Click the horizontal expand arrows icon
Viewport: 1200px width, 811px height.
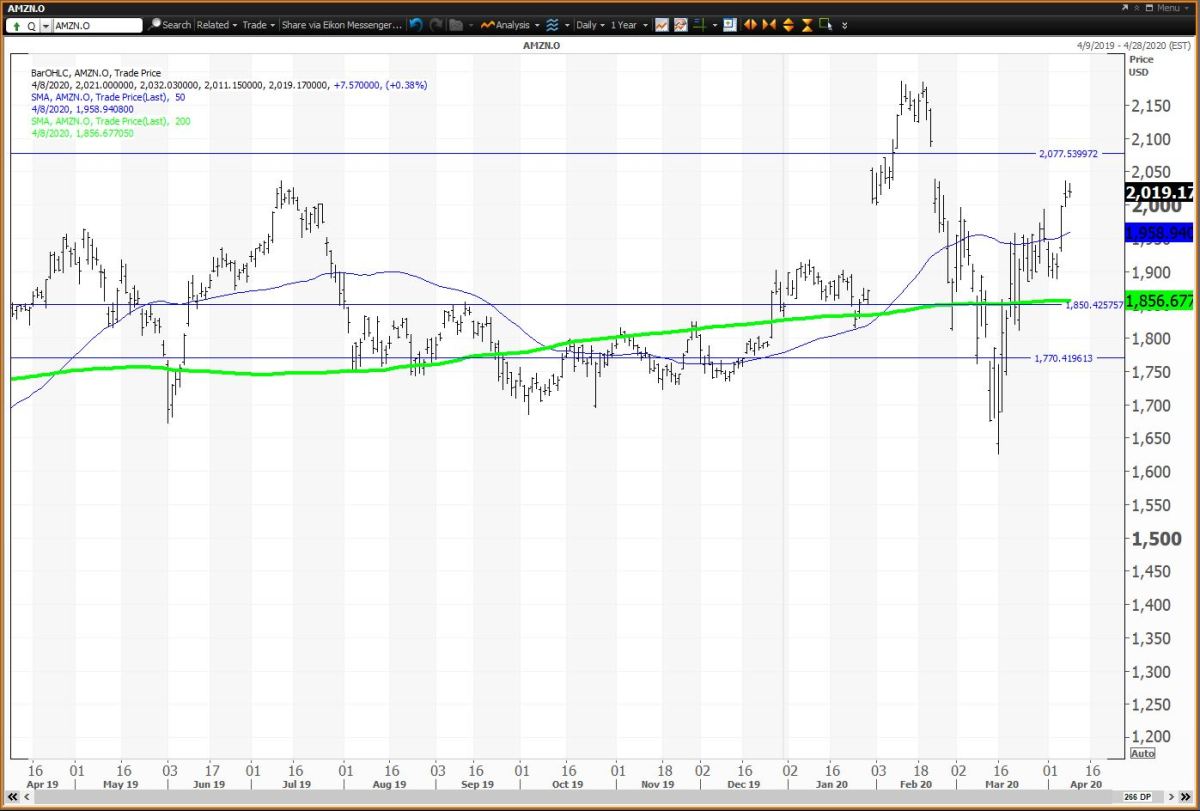click(748, 25)
